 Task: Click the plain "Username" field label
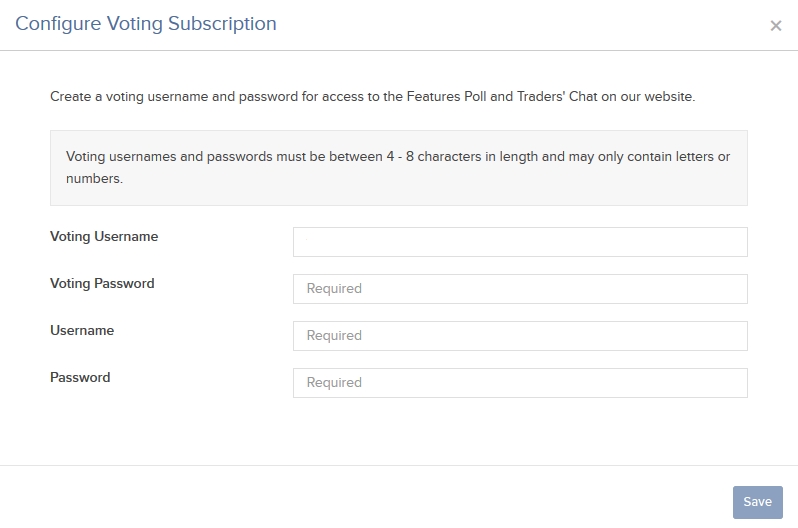pos(82,331)
